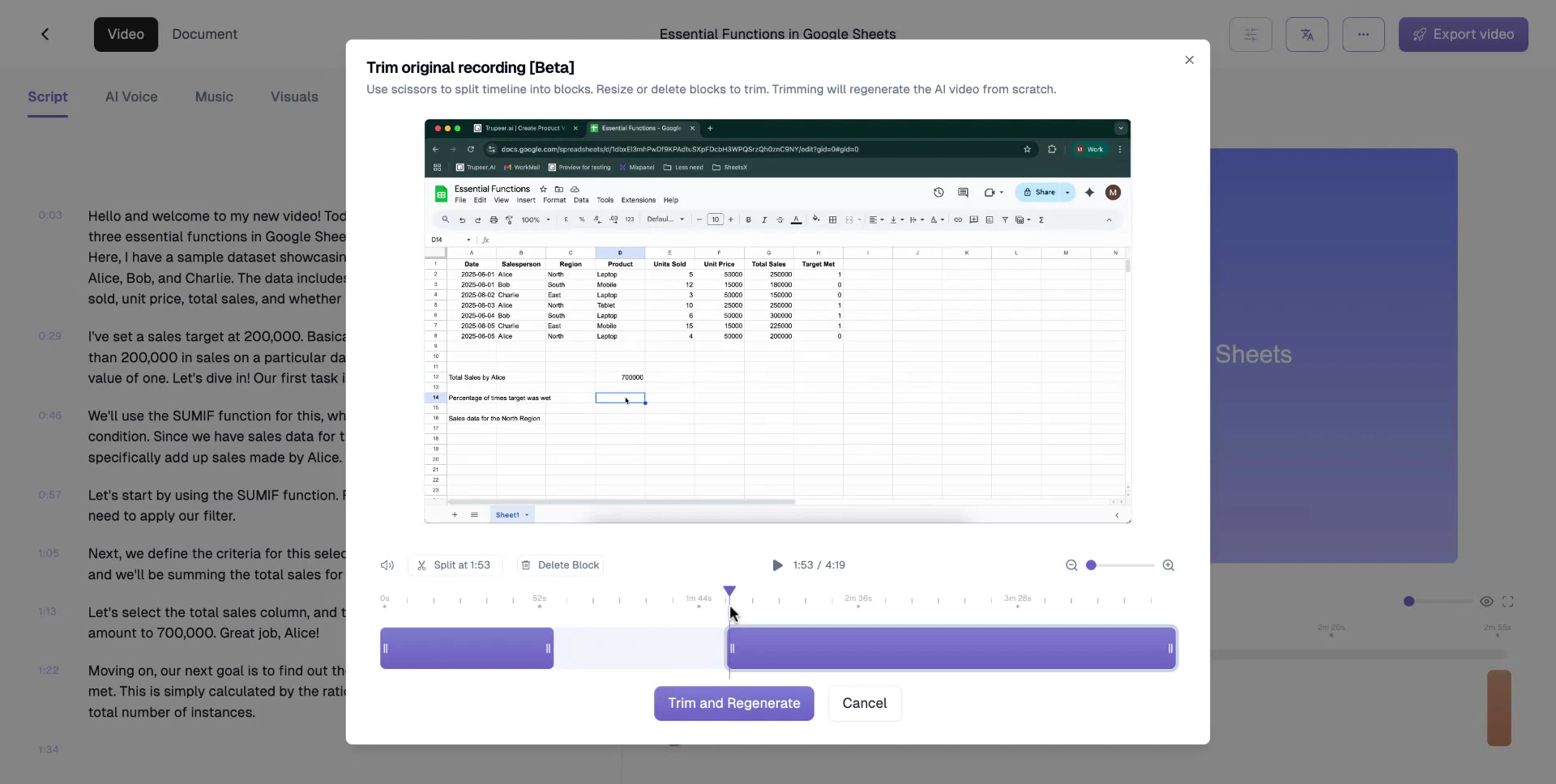
Task: Toggle video preview visibility with the eye icon
Action: click(x=1488, y=602)
